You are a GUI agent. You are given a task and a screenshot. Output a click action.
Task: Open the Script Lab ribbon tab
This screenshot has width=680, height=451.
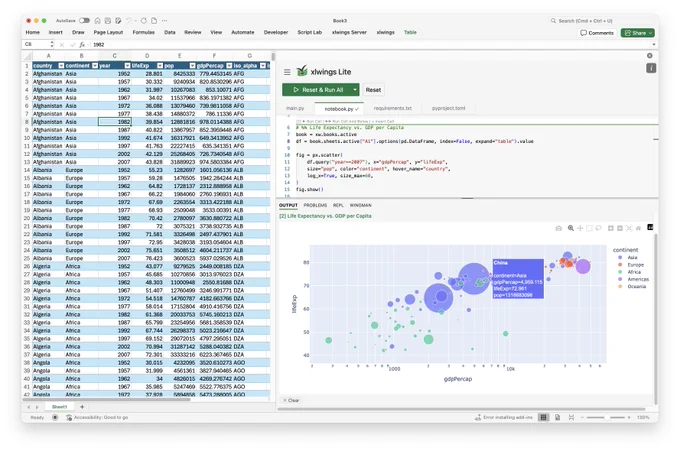click(x=310, y=32)
